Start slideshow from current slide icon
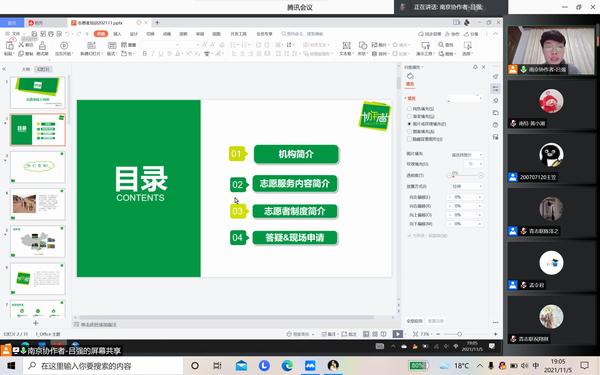 [64, 46]
